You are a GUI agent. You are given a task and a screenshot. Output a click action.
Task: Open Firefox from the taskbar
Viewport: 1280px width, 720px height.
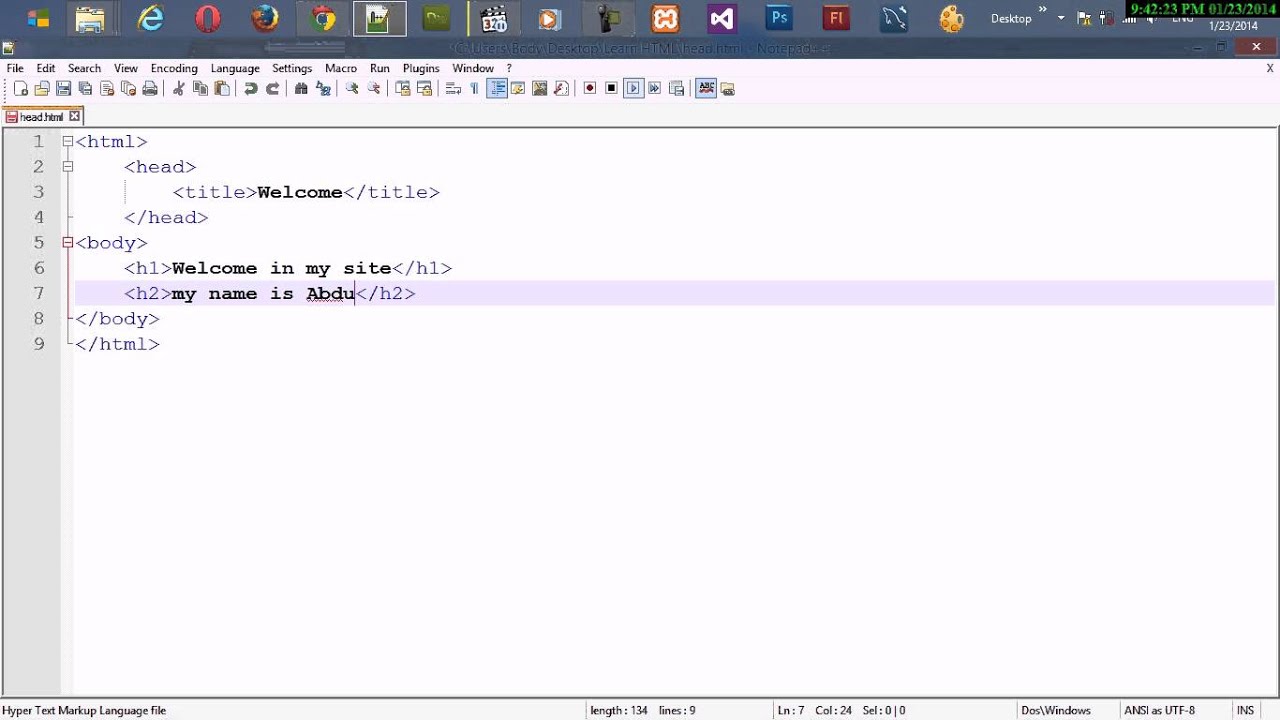265,18
